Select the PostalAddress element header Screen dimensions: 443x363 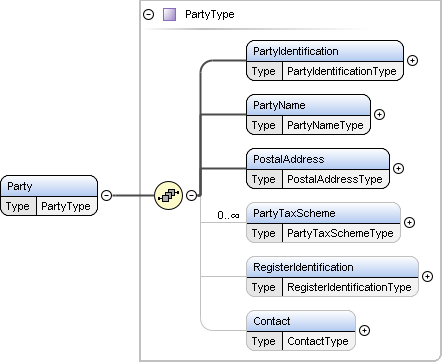coord(318,159)
